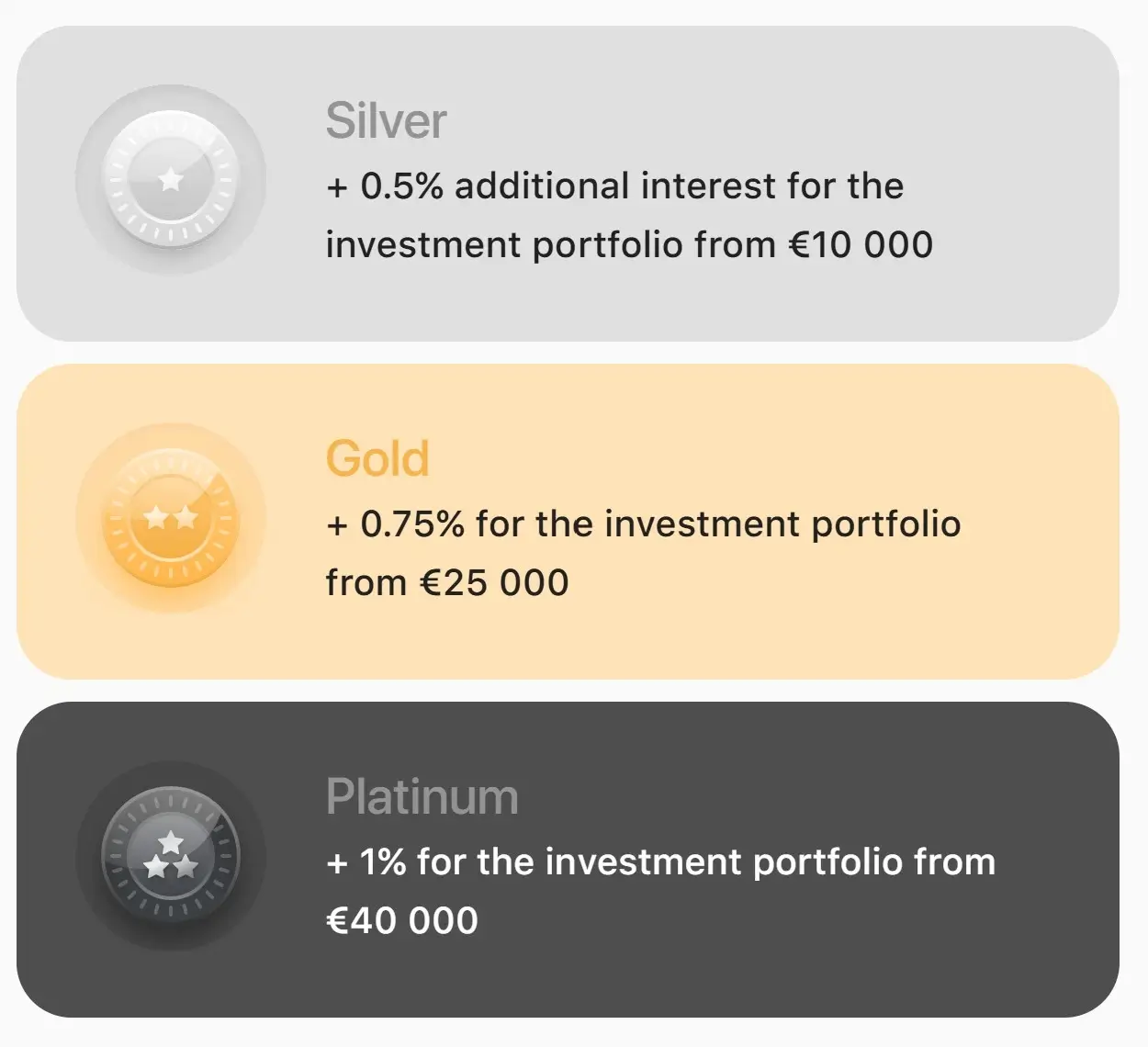Click the +0.5% additional interest text
Image resolution: width=1148 pixels, height=1047 pixels.
tap(629, 215)
